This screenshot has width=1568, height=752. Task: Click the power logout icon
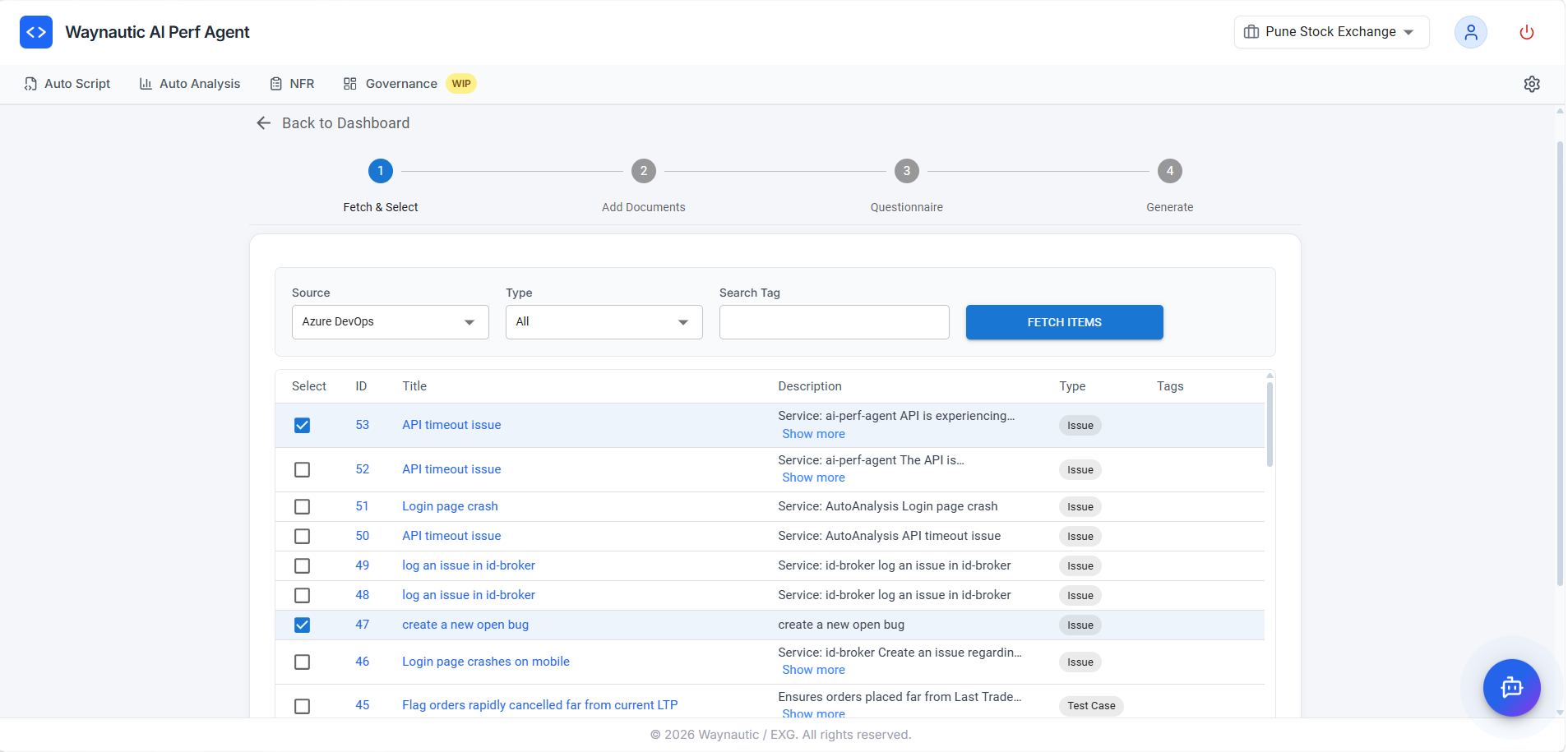coord(1526,32)
